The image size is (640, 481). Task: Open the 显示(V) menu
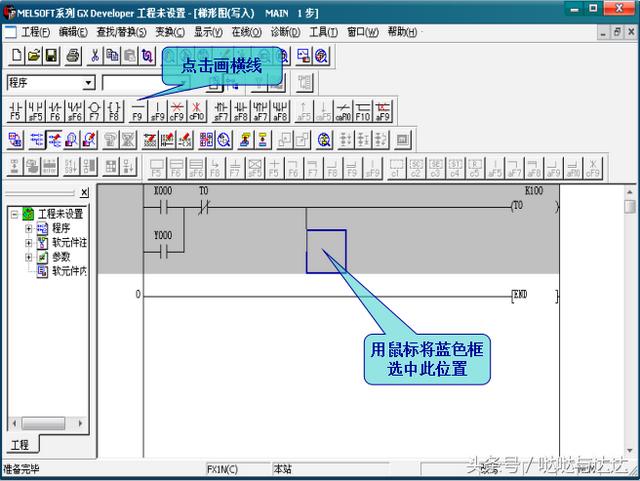pyautogui.click(x=208, y=32)
